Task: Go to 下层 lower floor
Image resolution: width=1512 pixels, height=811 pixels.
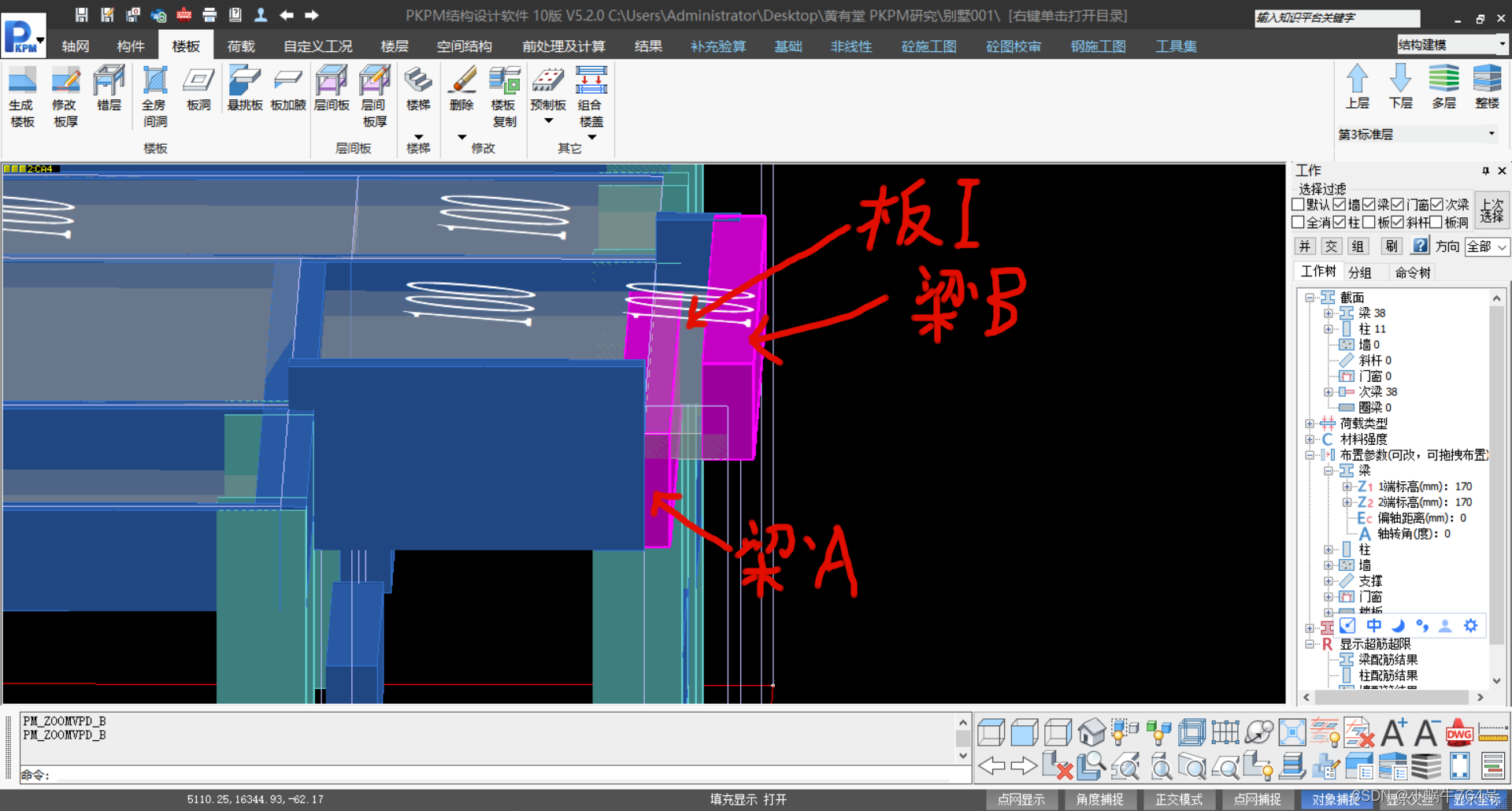Action: click(x=1400, y=79)
